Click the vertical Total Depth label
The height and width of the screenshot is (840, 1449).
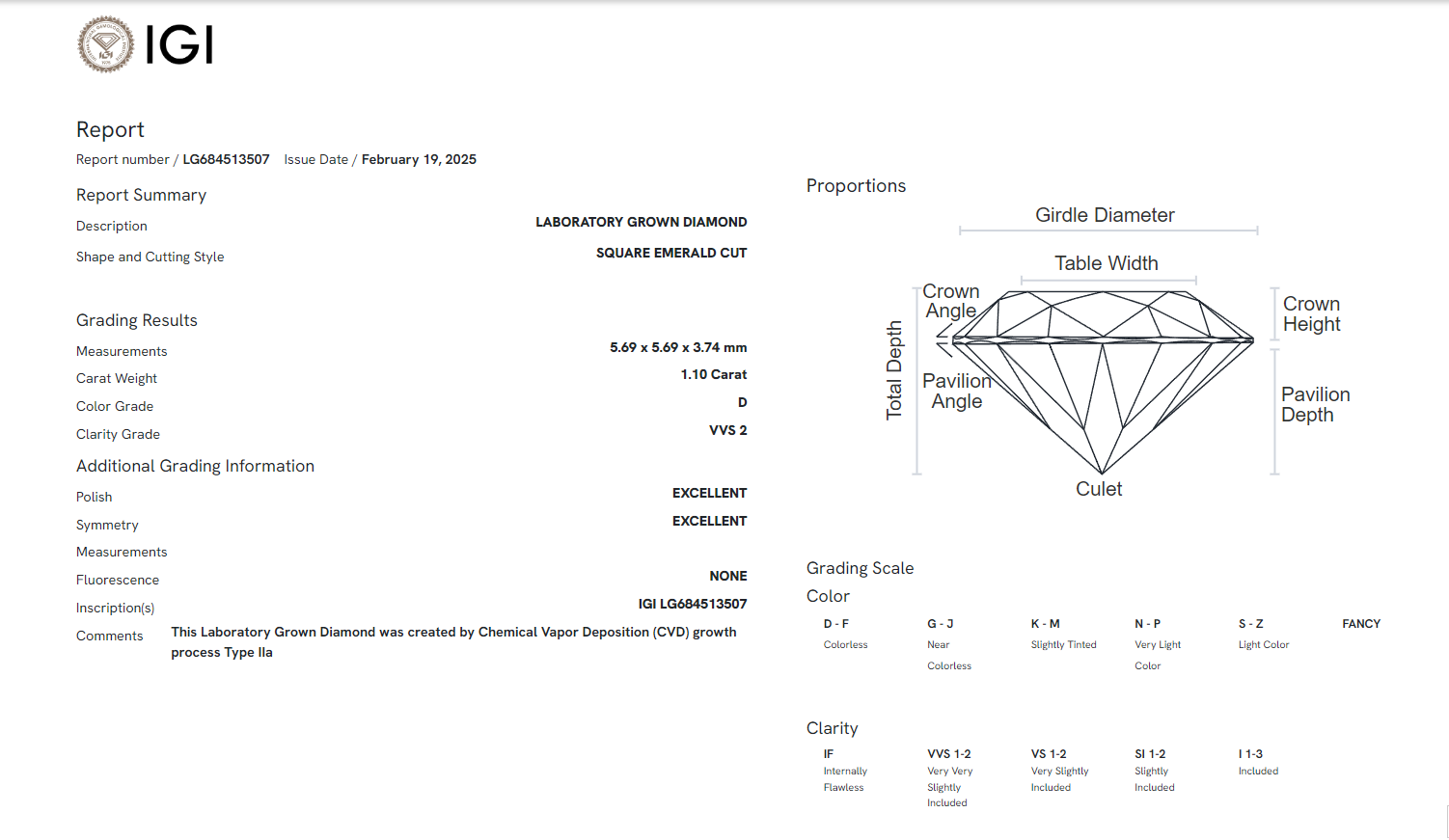tap(894, 370)
